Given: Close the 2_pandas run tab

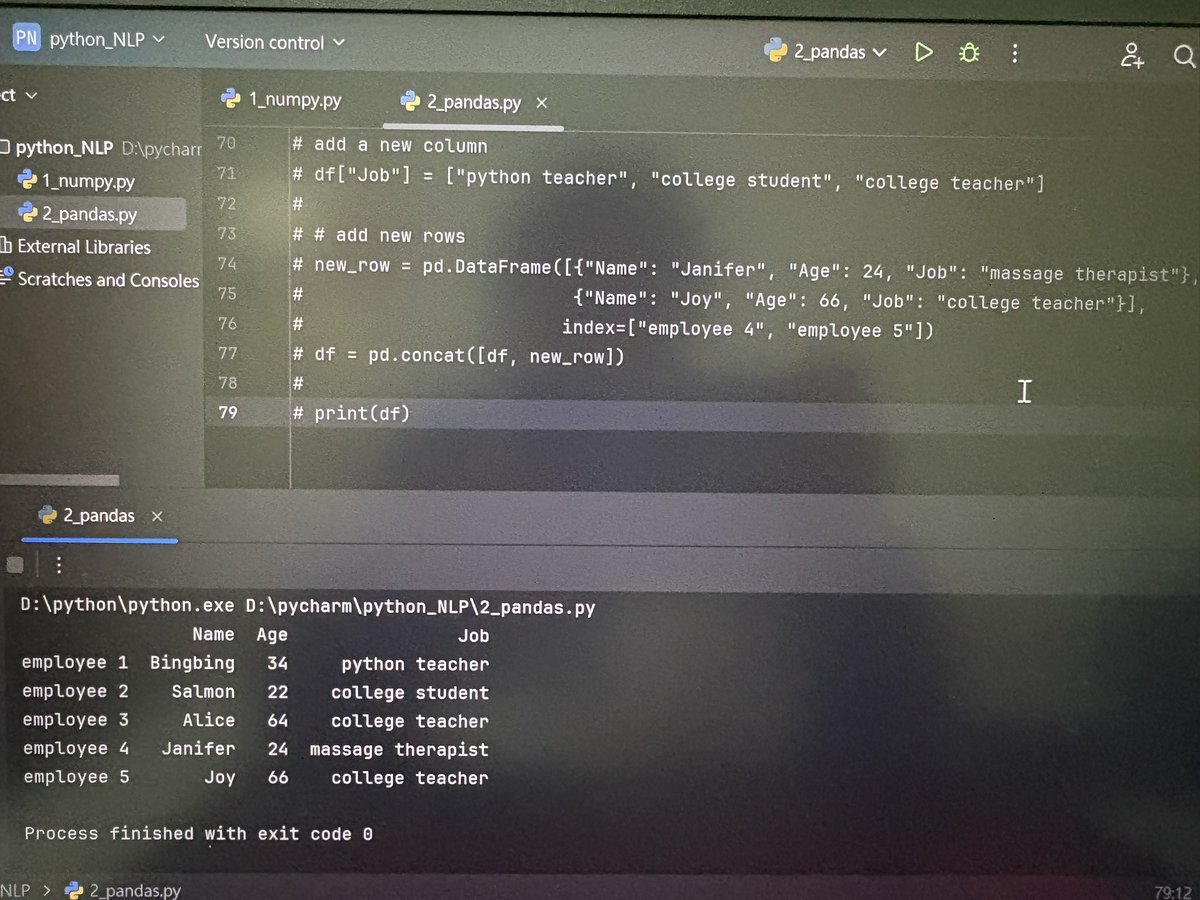Looking at the screenshot, I should click(x=156, y=517).
